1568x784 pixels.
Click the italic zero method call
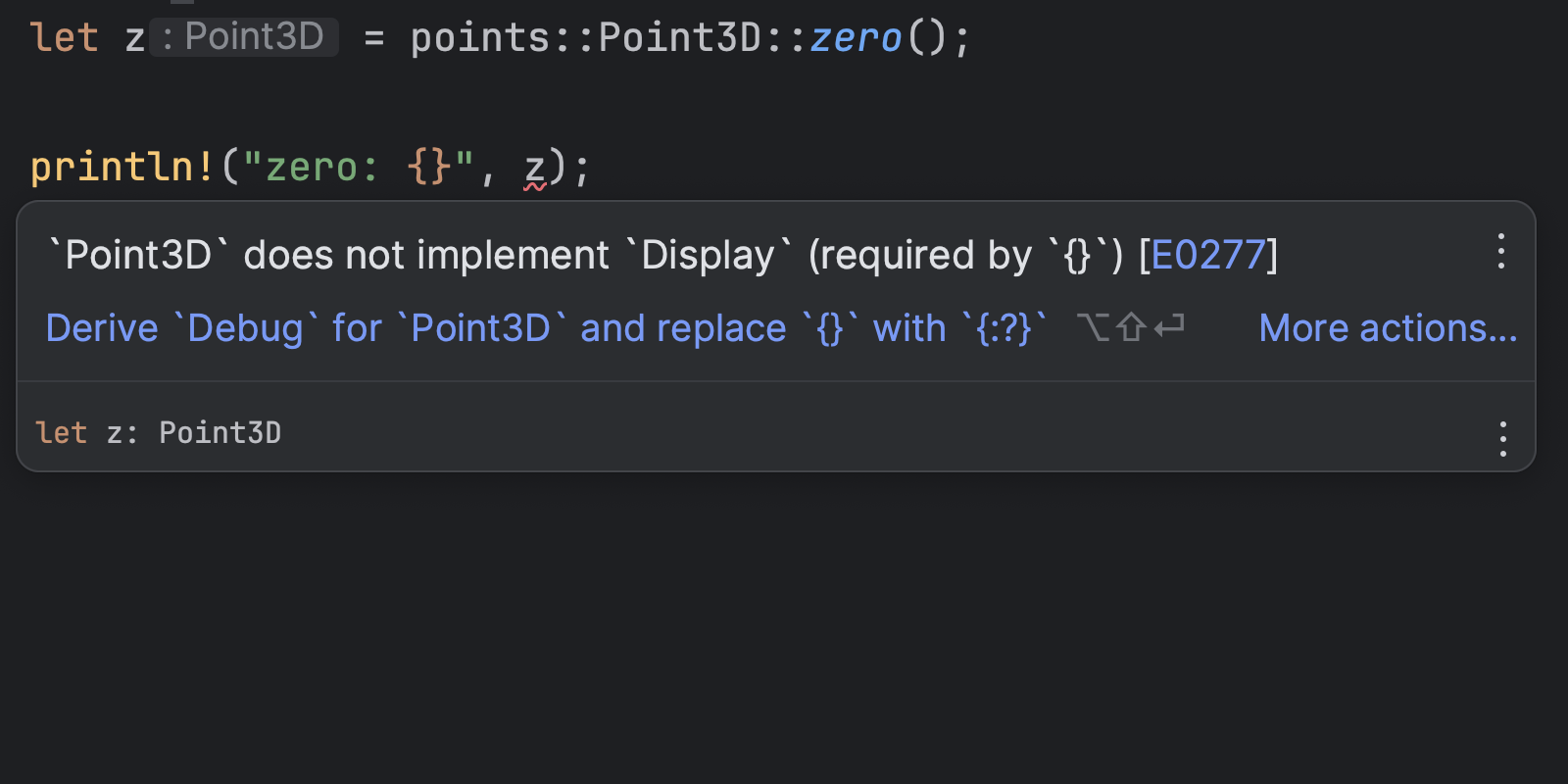click(x=855, y=38)
